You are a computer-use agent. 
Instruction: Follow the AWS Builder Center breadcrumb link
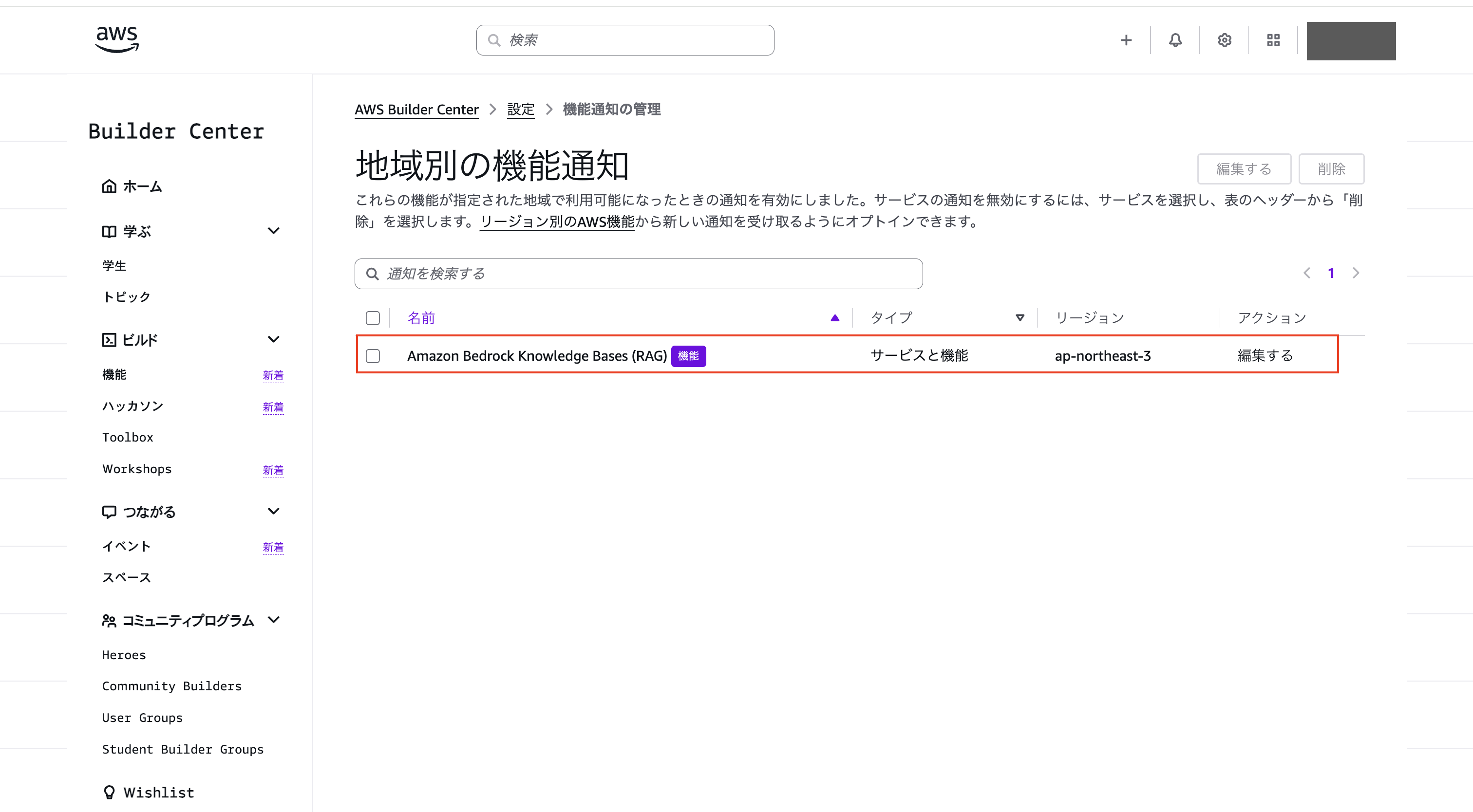pyautogui.click(x=416, y=110)
